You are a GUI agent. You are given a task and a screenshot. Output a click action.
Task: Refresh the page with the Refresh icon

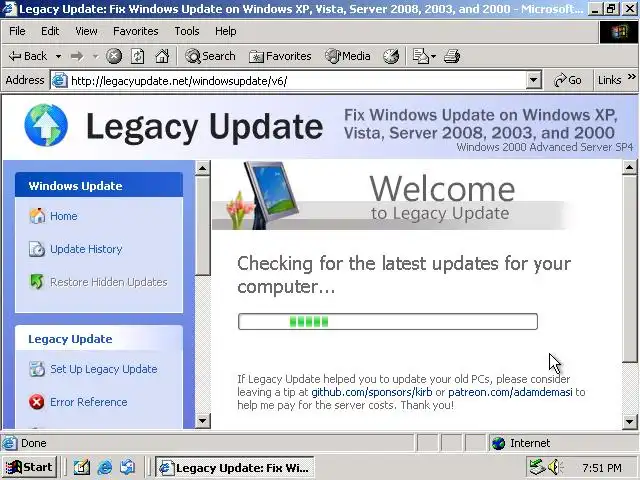coord(138,56)
